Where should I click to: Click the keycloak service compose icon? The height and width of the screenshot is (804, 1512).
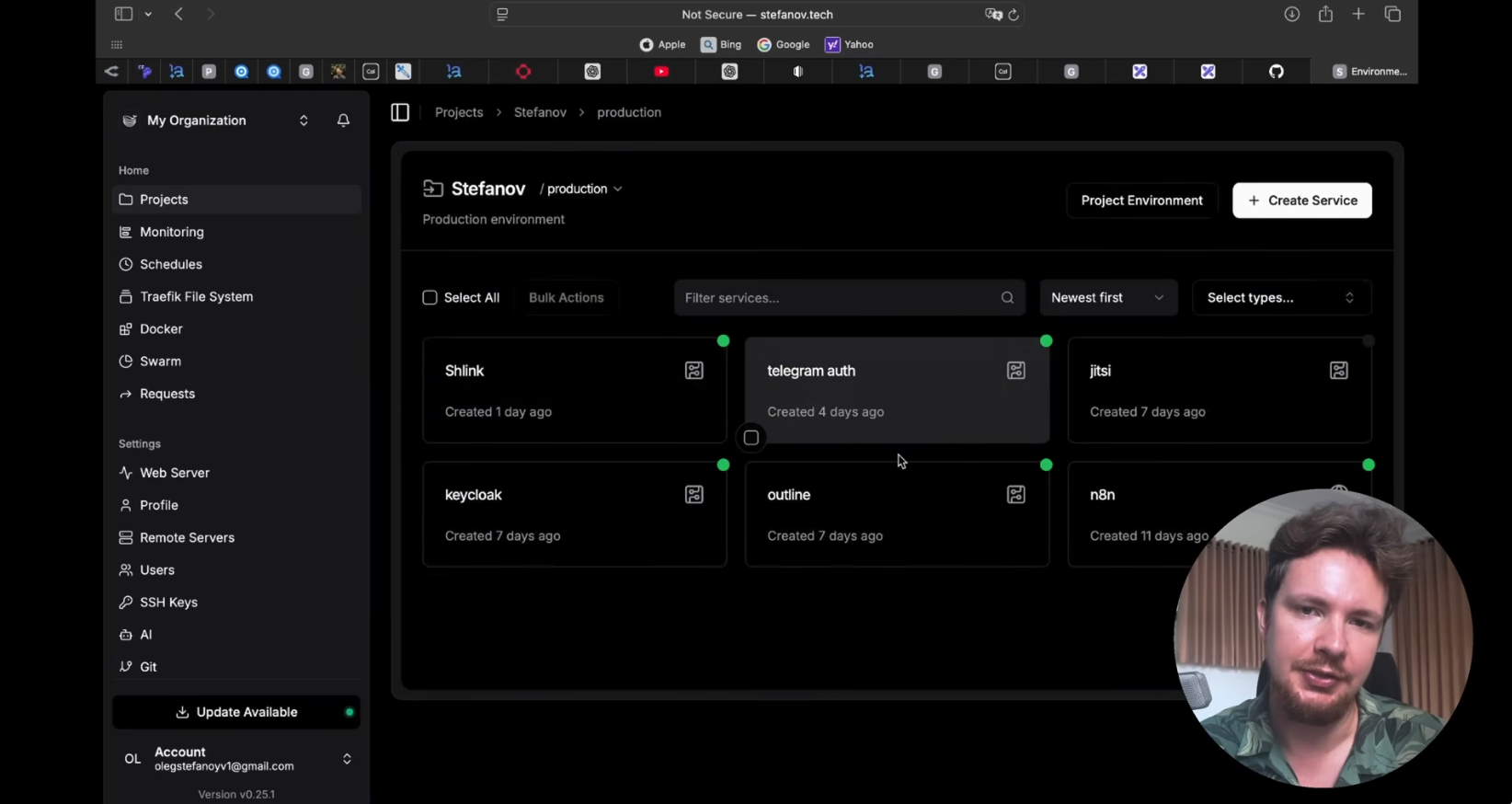tap(694, 495)
